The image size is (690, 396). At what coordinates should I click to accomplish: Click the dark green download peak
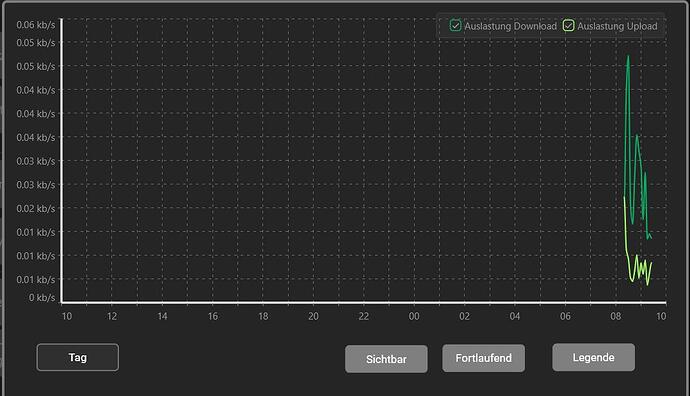pyautogui.click(x=628, y=57)
